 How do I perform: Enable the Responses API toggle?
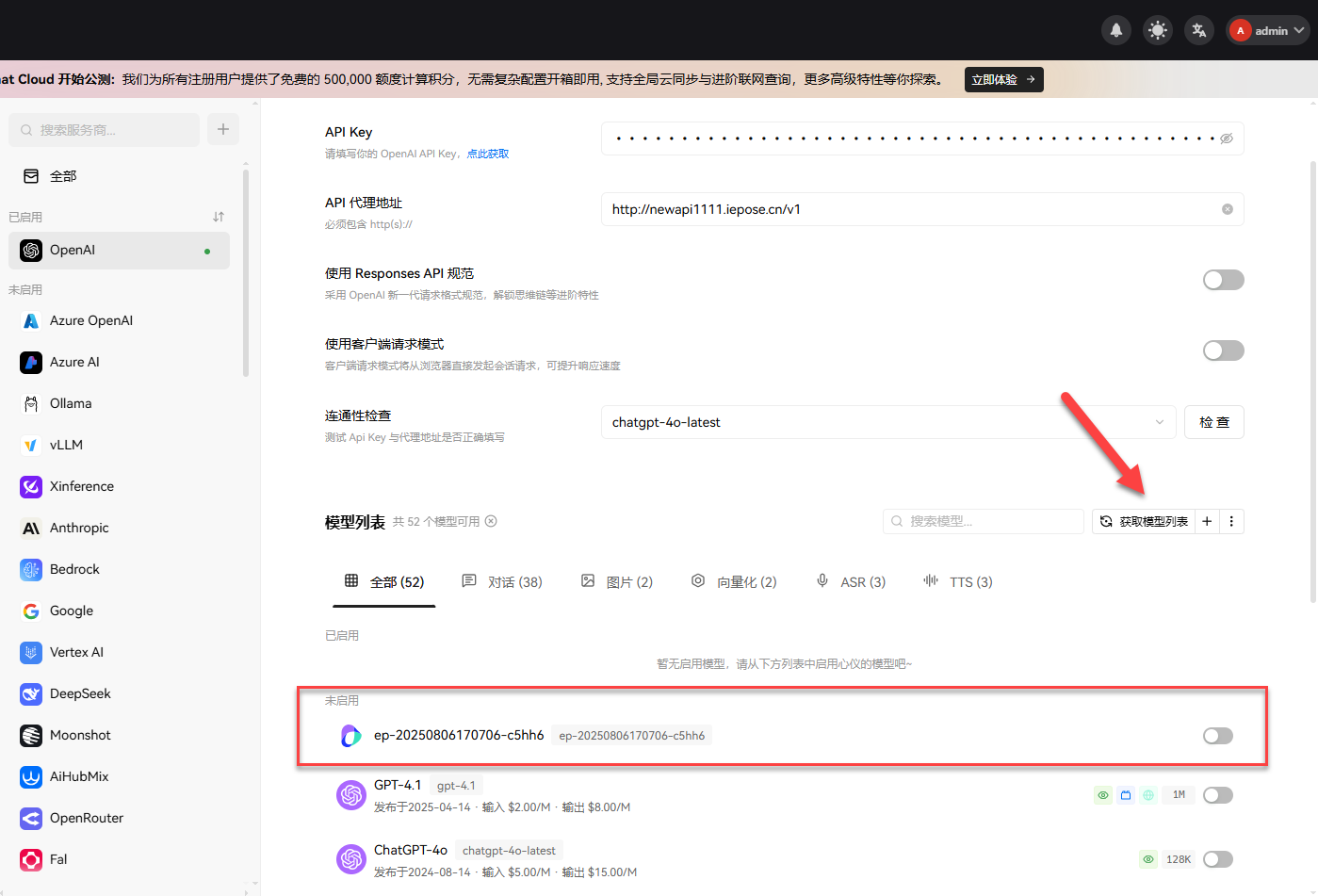click(x=1223, y=279)
